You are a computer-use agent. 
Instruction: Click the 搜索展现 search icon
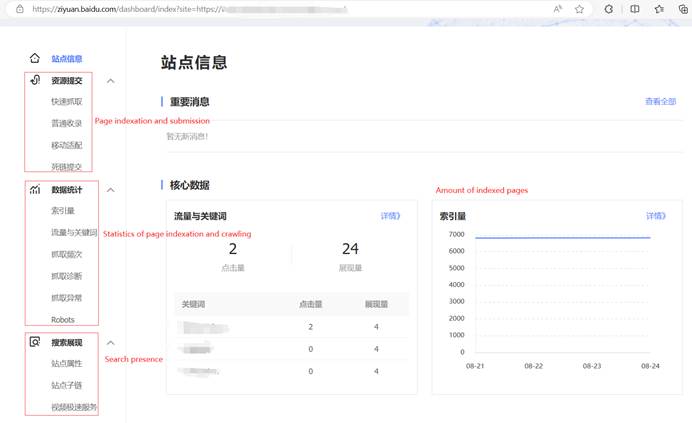click(35, 342)
